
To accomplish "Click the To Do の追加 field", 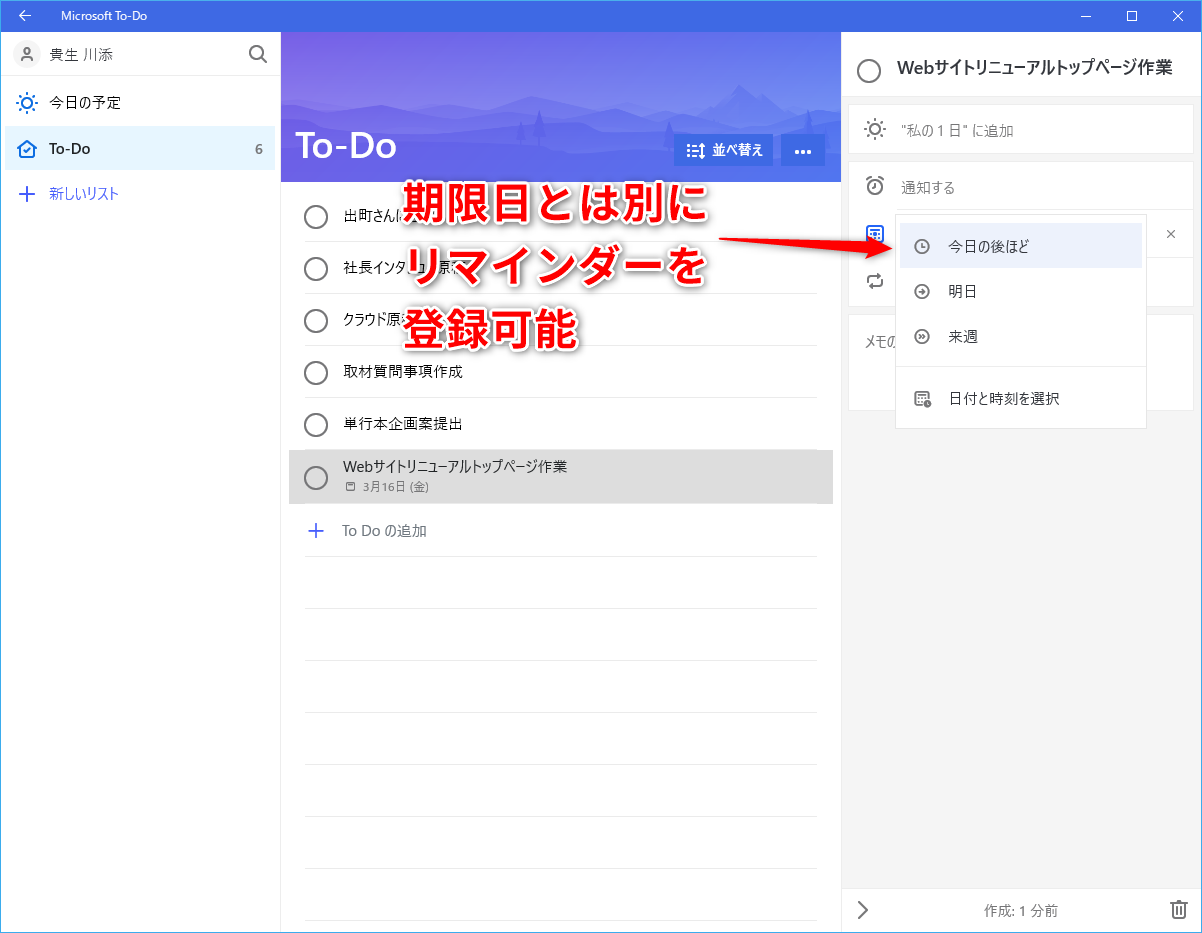I will click(561, 531).
